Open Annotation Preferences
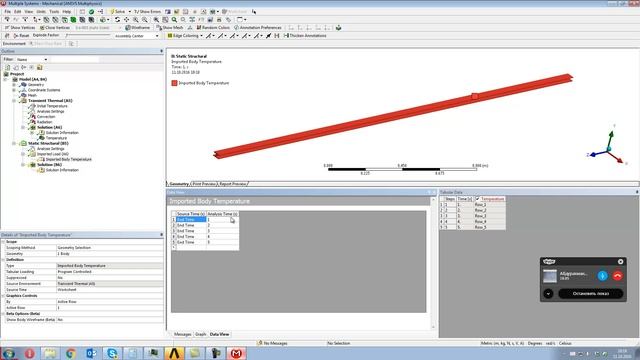Image resolution: width=640 pixels, height=360 pixels. point(258,28)
